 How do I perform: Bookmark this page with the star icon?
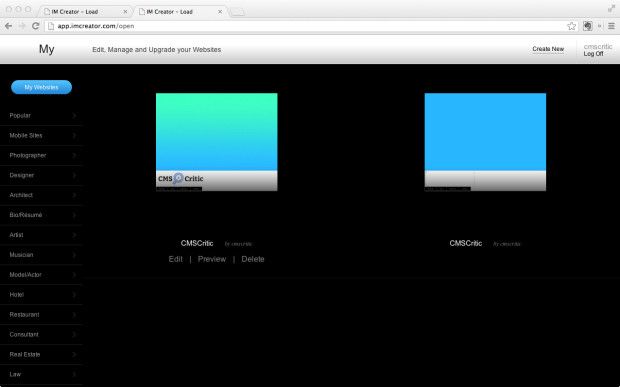coord(571,26)
